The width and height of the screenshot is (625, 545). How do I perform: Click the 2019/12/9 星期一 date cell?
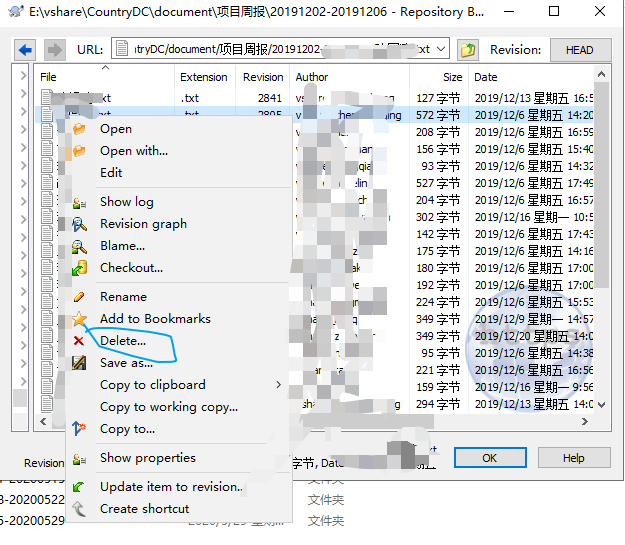(534, 319)
